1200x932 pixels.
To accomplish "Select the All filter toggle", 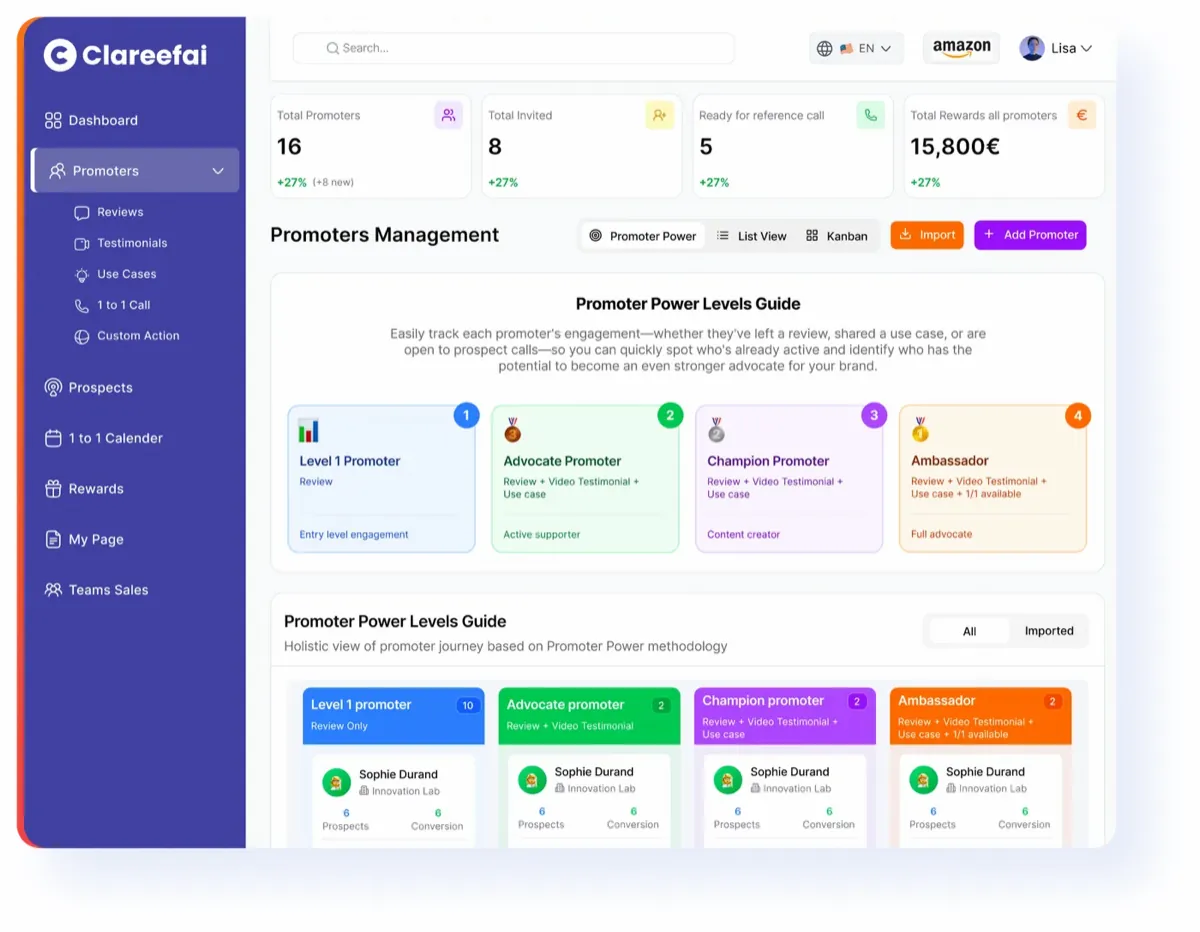I will coord(969,631).
